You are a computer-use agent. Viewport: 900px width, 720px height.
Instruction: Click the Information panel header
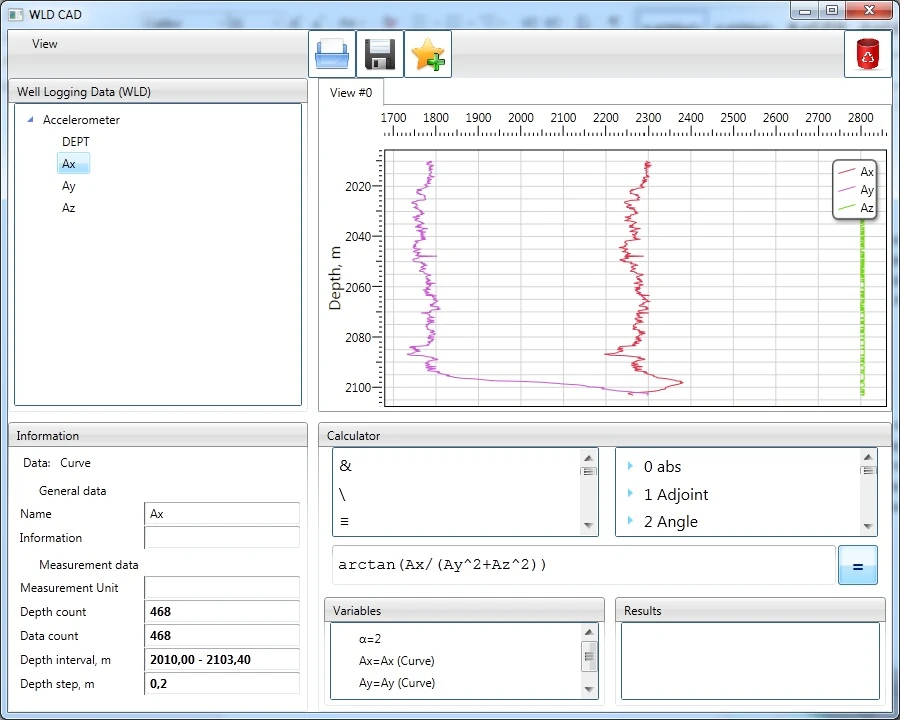[158, 435]
